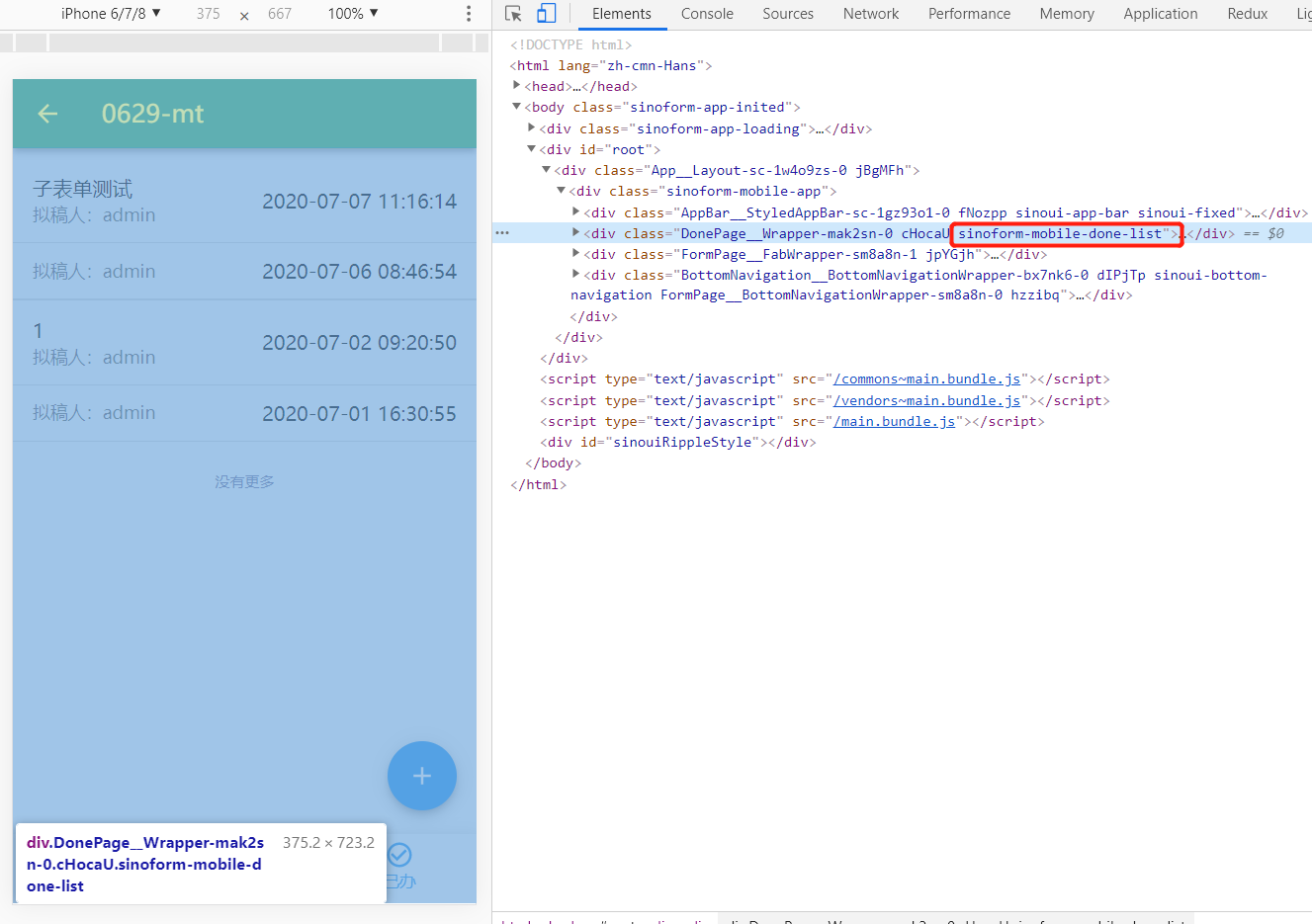The image size is (1312, 924).
Task: Open the iPhone 6/7/8 device dropdown
Action: tap(110, 14)
